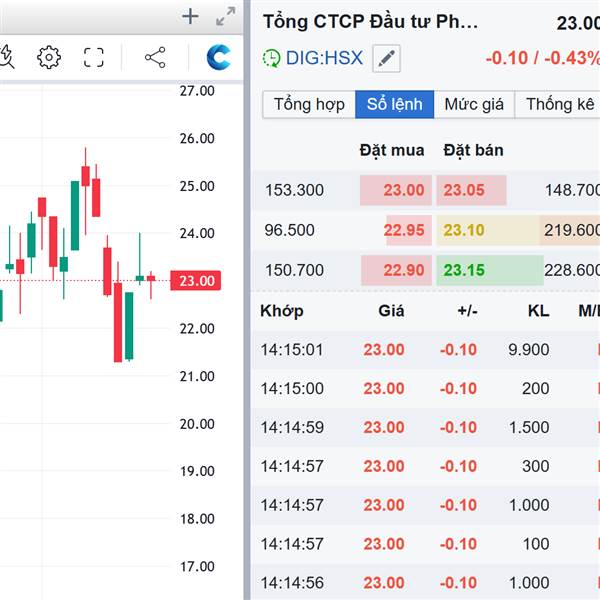Click best ask price 23.05
Viewport: 600px width, 600px height.
click(464, 190)
